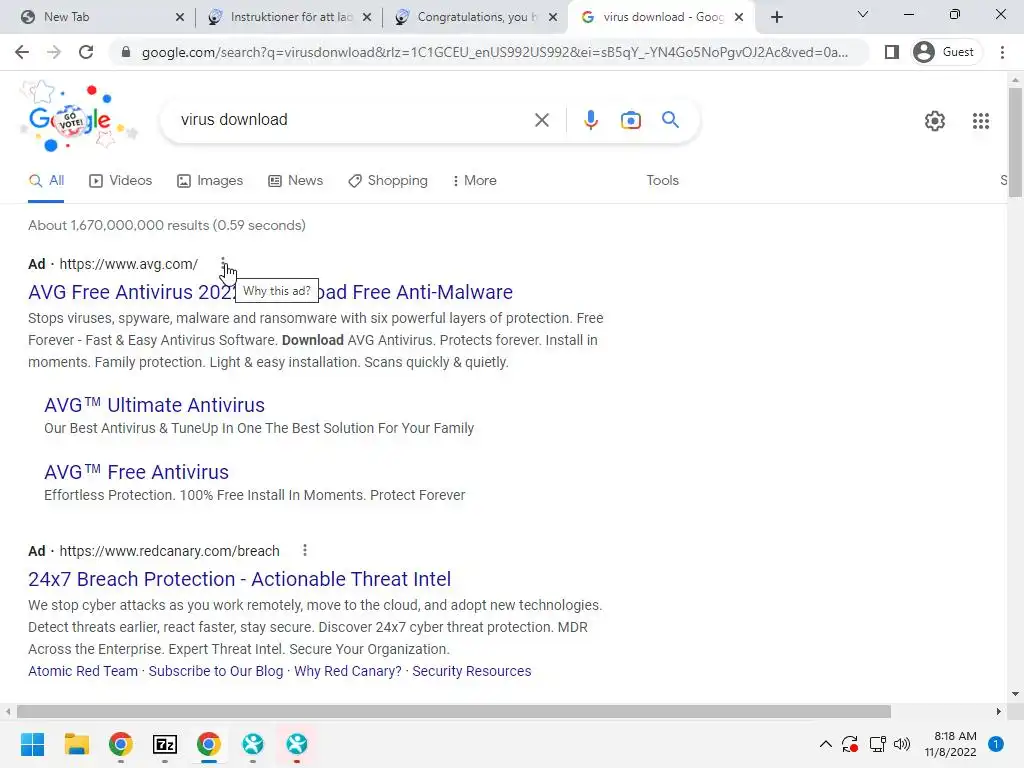Open Why Red Canary? link
The height and width of the screenshot is (768, 1024).
click(348, 671)
